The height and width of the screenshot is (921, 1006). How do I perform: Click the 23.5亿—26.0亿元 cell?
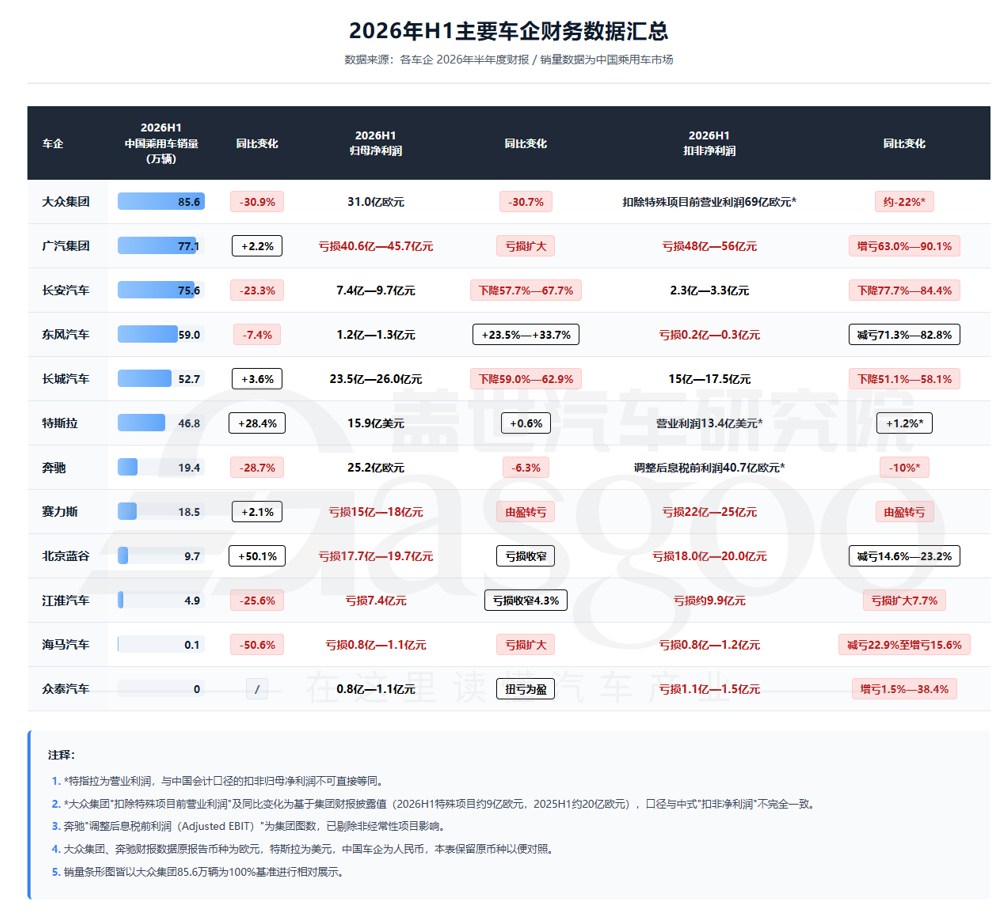pos(375,378)
